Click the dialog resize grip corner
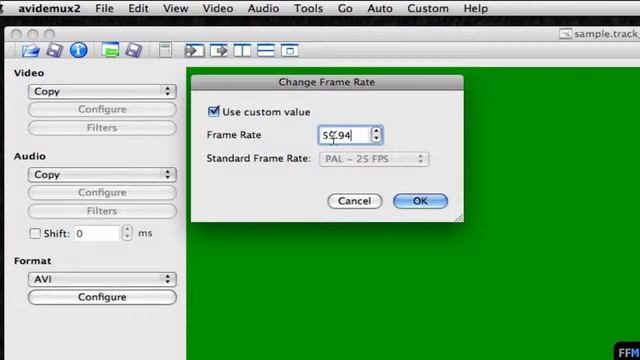 (459, 218)
